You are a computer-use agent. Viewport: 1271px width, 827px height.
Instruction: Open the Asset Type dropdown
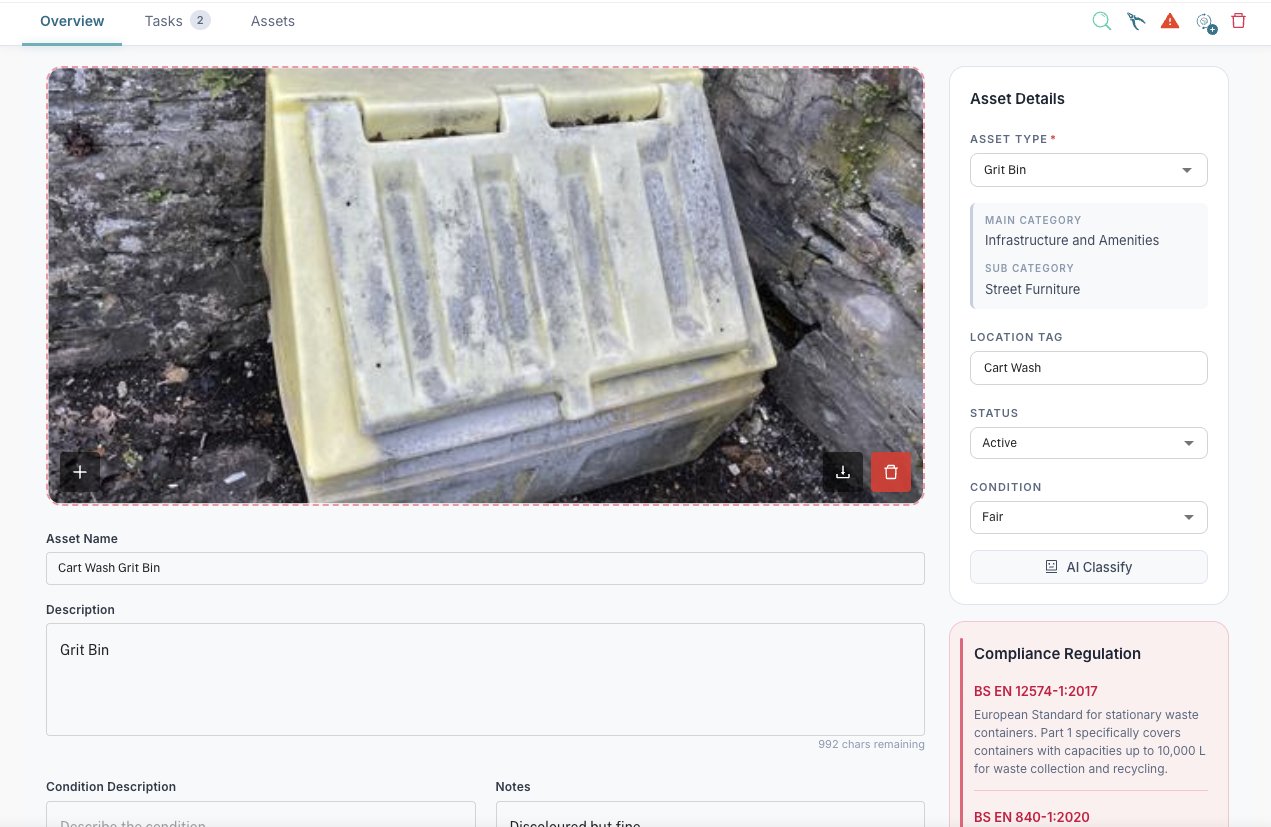[1089, 170]
